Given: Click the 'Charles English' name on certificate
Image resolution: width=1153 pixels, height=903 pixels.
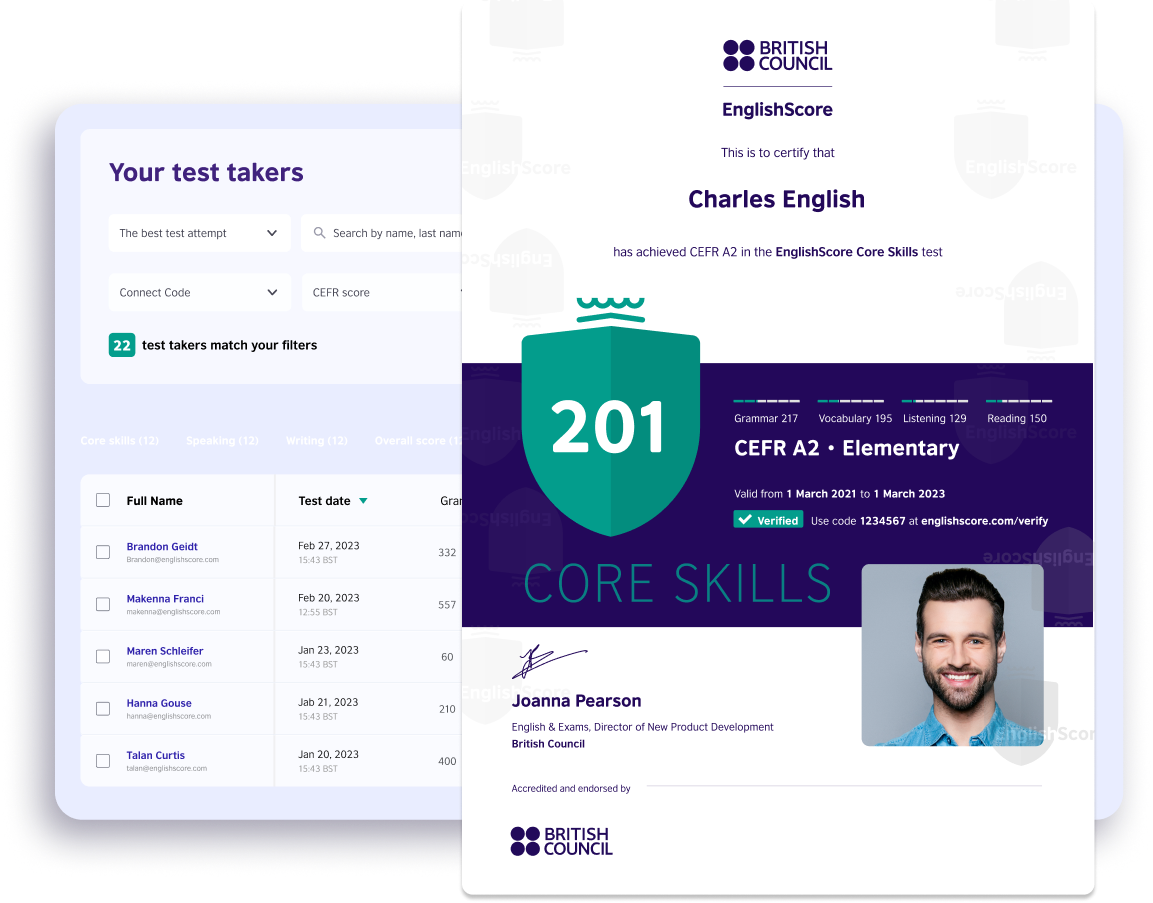Looking at the screenshot, I should (777, 199).
